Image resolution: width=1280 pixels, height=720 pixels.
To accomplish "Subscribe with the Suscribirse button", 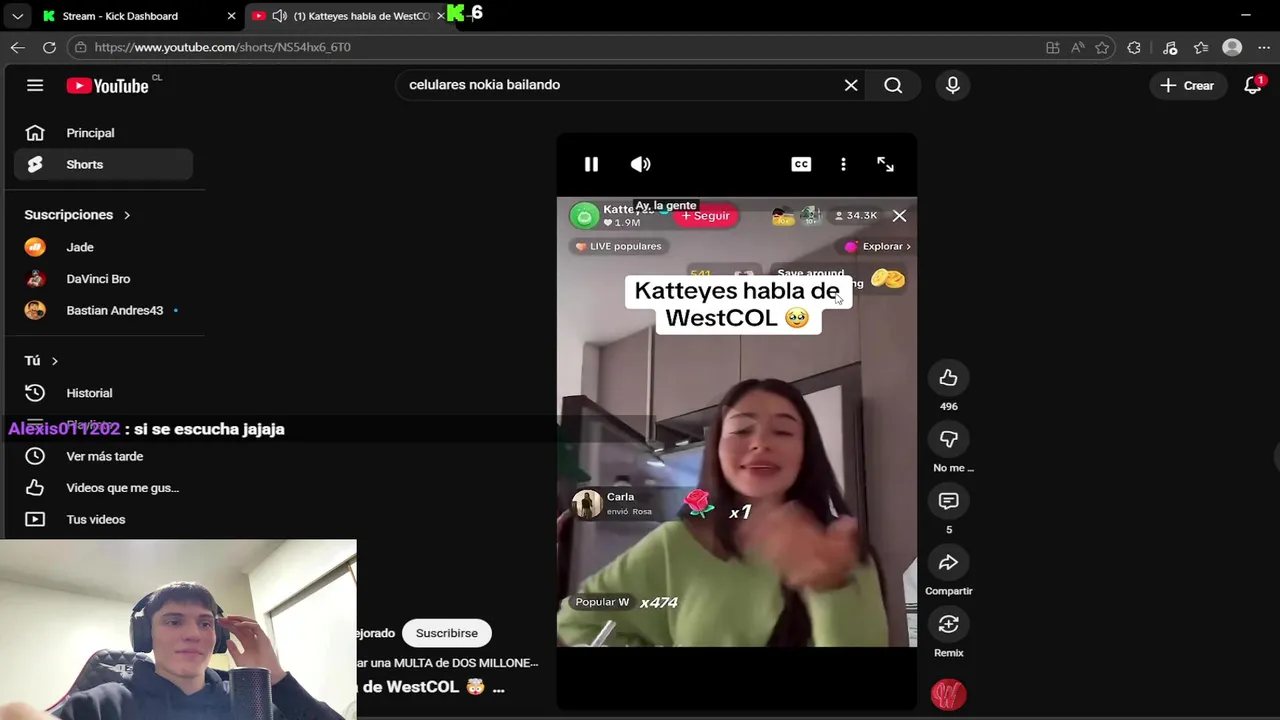I will pos(446,633).
